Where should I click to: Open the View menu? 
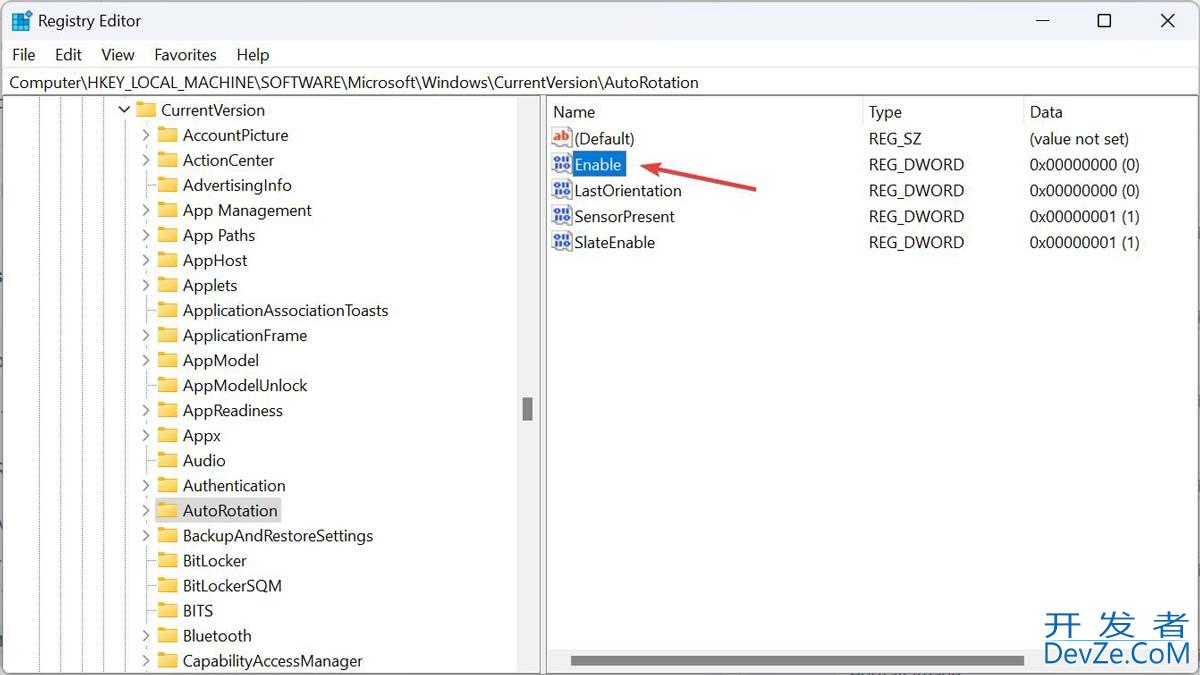118,55
